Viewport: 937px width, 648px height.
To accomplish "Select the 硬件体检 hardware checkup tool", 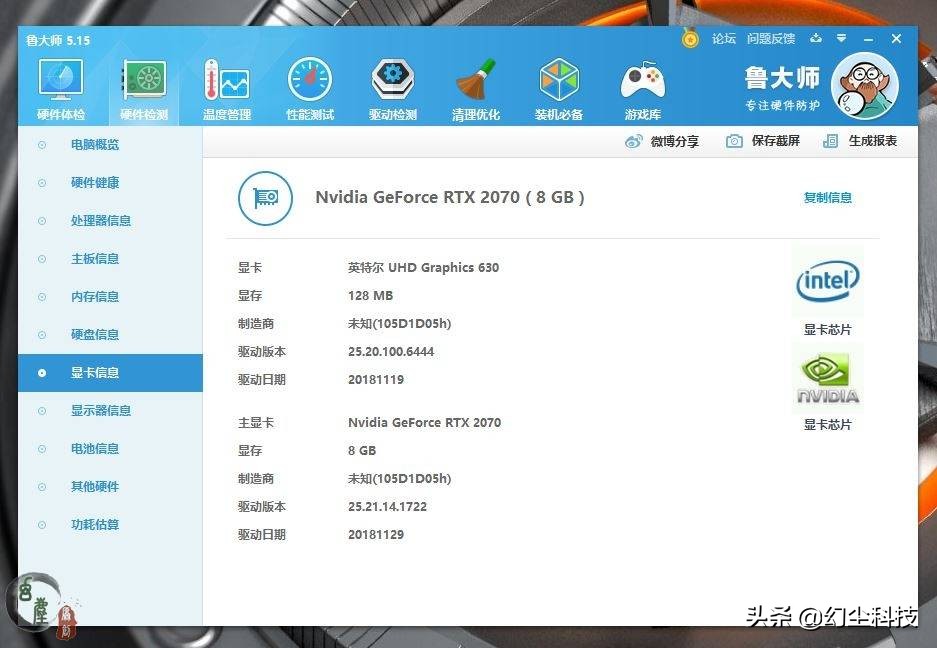I will pos(60,85).
